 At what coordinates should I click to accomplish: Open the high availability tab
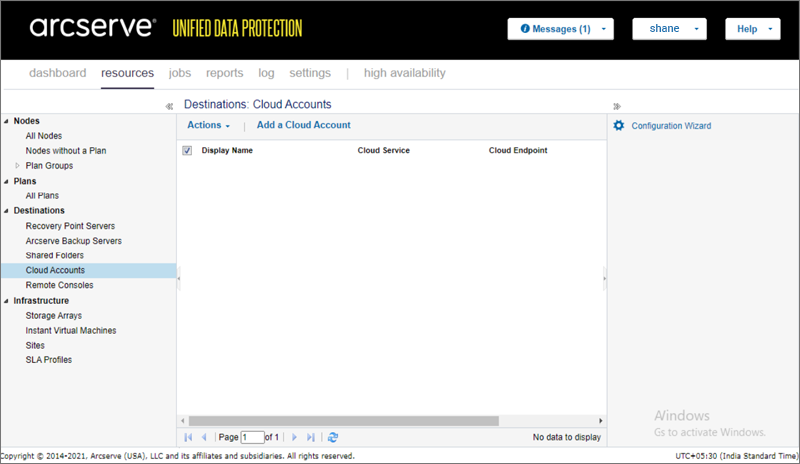click(x=405, y=73)
